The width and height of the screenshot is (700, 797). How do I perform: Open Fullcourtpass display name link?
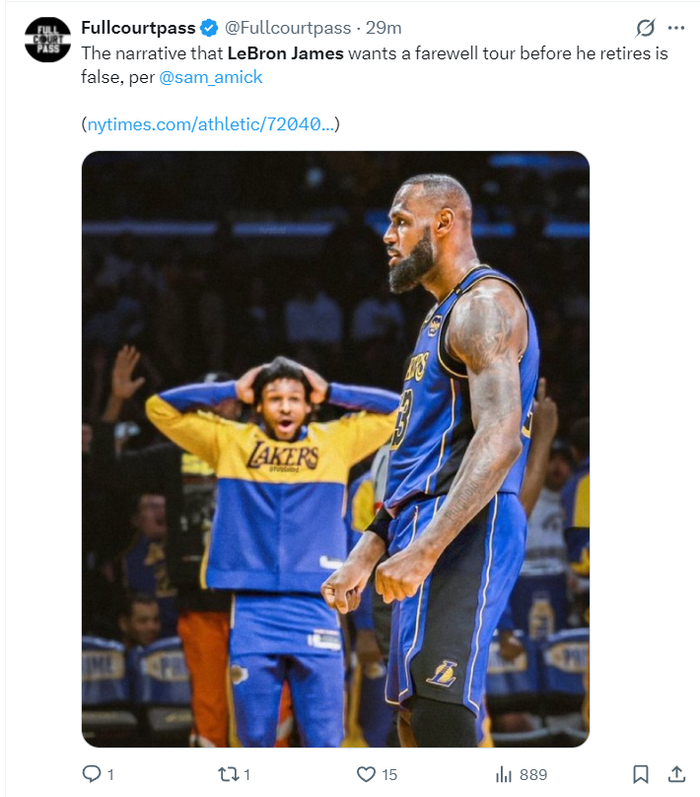pos(138,27)
